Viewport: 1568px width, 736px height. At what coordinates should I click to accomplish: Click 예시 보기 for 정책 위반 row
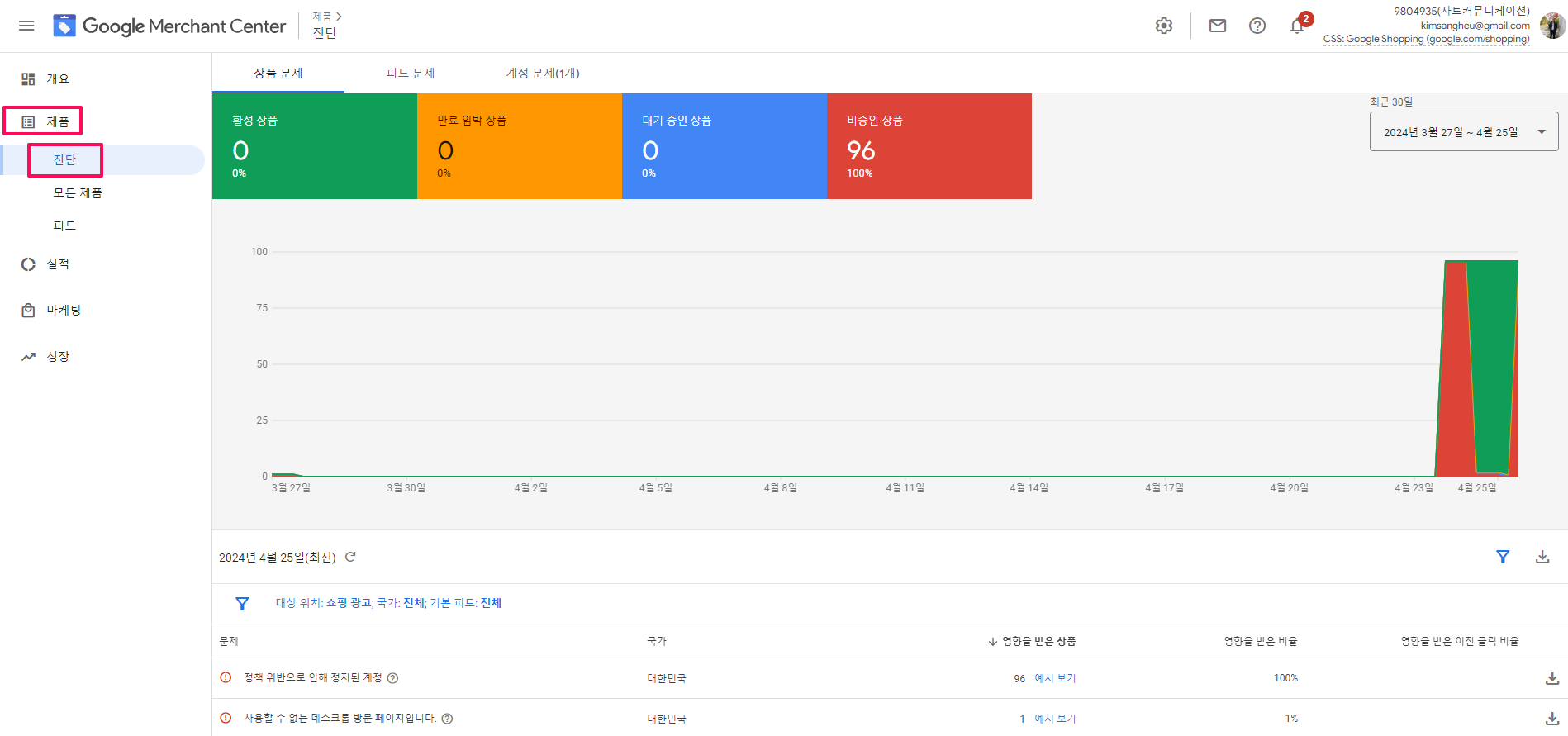[x=1055, y=678]
